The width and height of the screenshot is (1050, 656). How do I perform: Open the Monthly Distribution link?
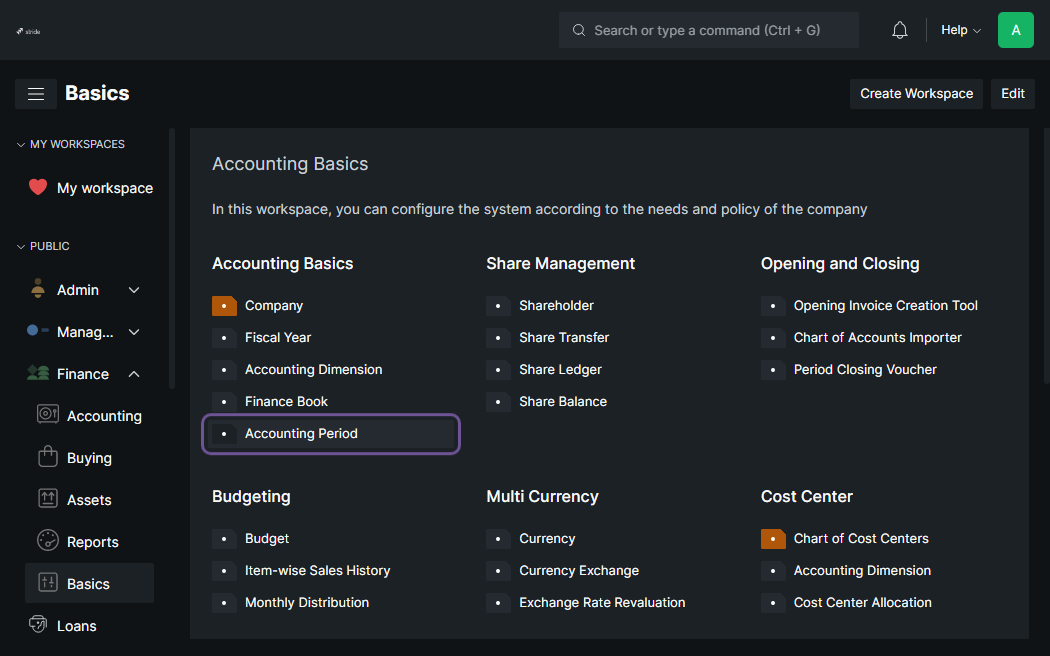pyautogui.click(x=307, y=602)
